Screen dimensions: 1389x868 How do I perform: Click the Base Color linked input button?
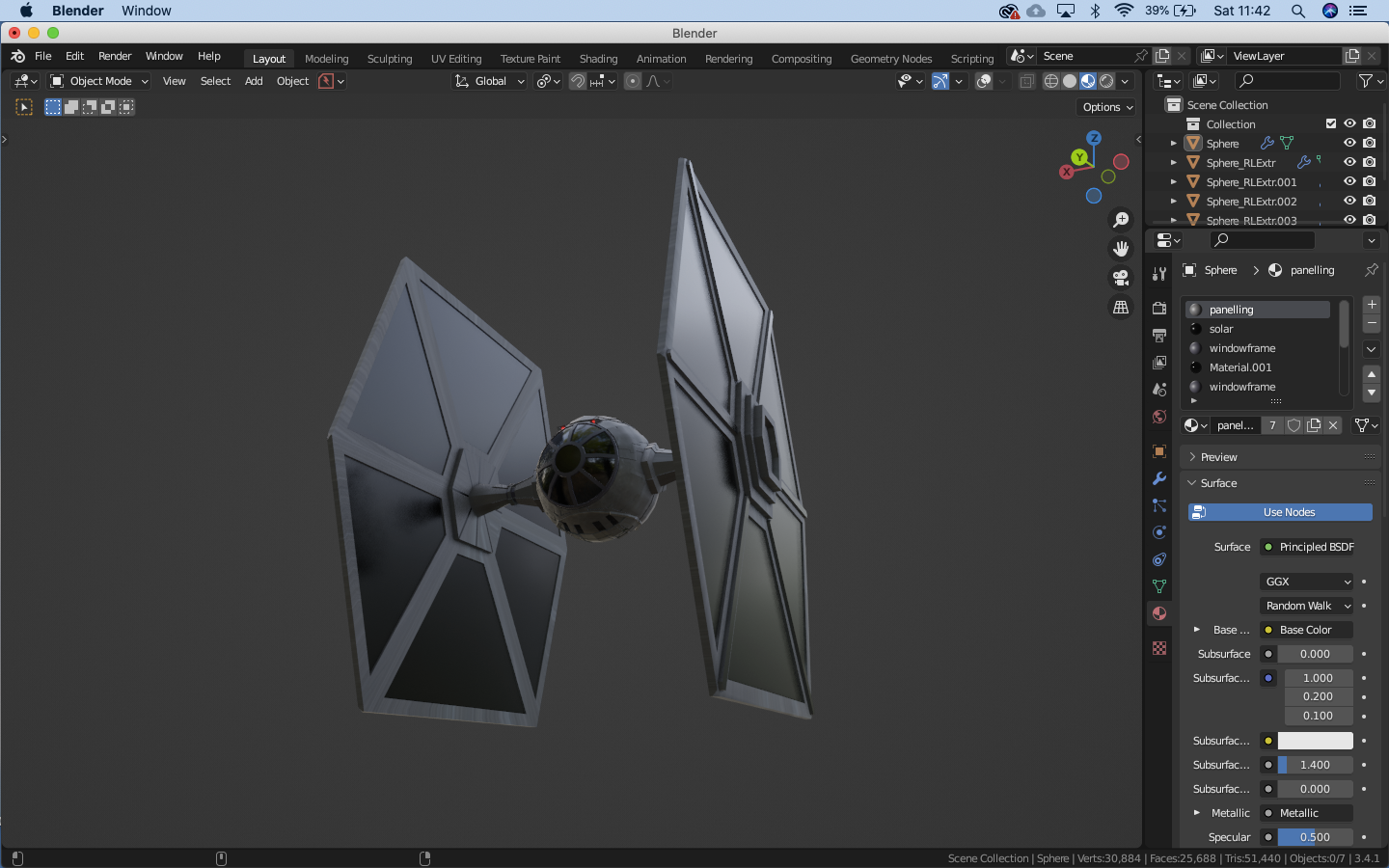(1307, 630)
